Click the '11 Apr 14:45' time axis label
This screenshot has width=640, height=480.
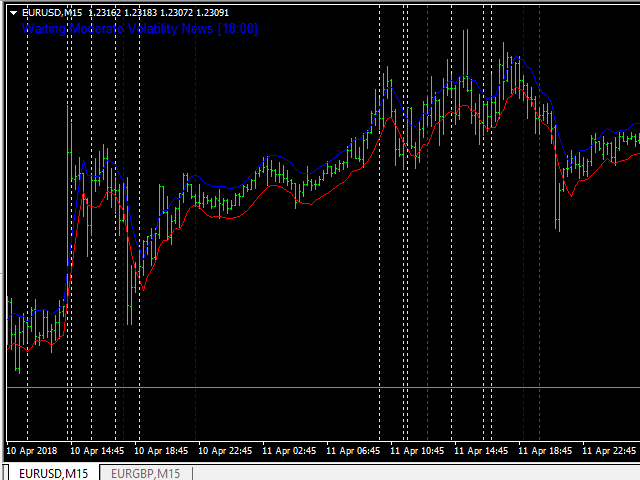tap(481, 451)
